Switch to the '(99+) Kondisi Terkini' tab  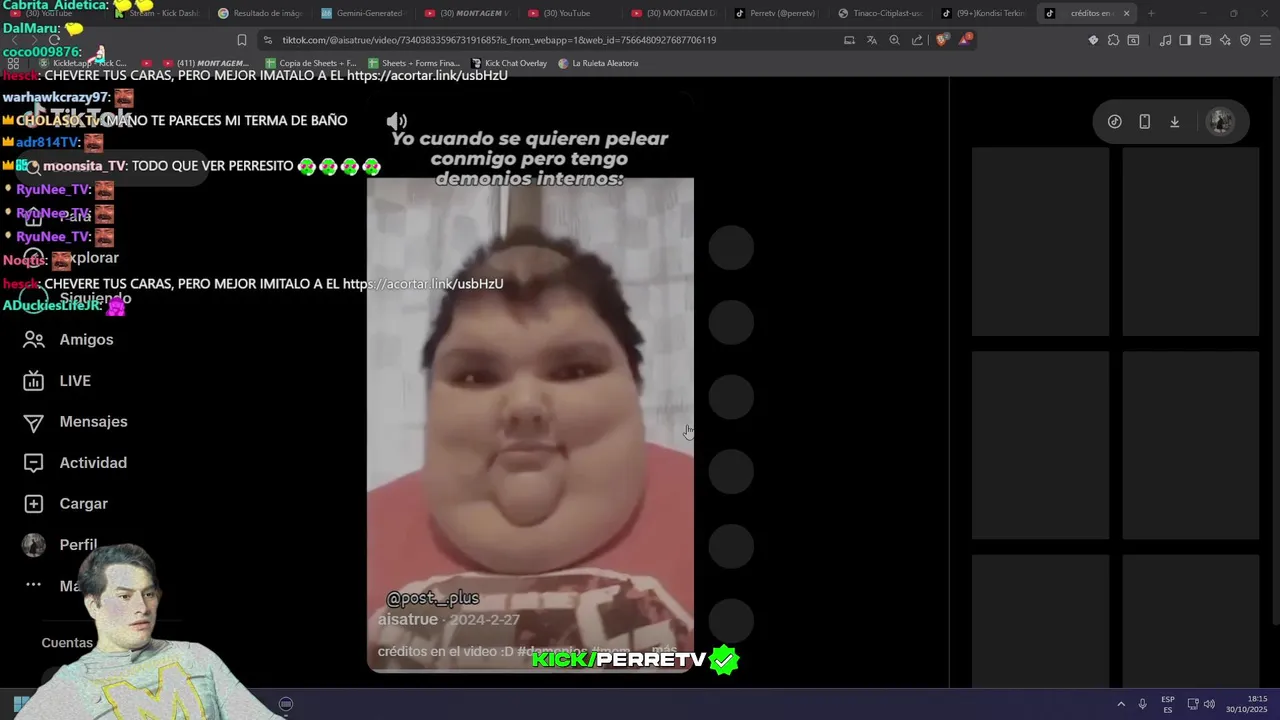(x=984, y=13)
